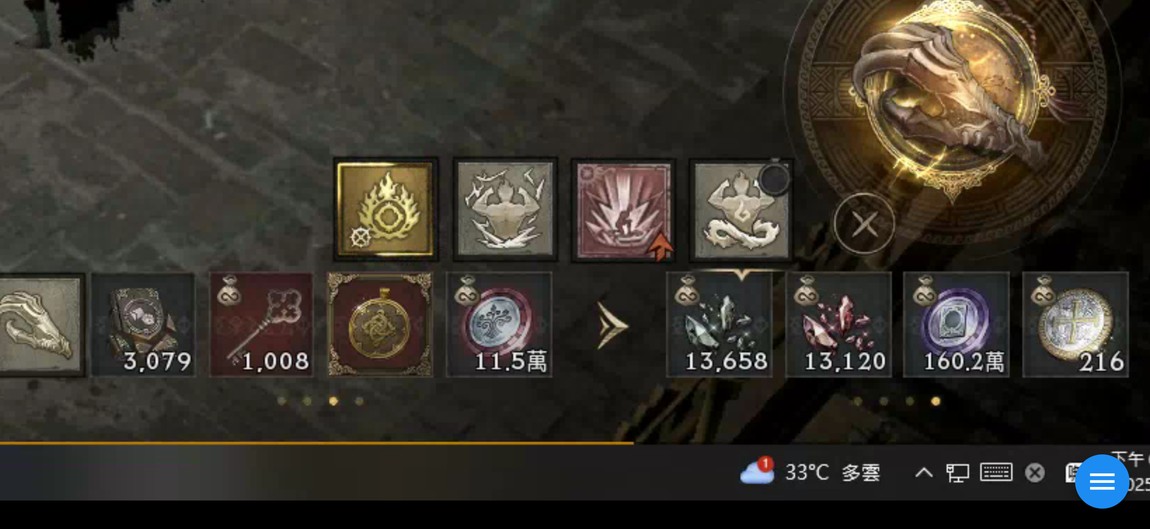Open the weather widget showing 33°C 多雲
The height and width of the screenshot is (529, 1150).
click(810, 472)
